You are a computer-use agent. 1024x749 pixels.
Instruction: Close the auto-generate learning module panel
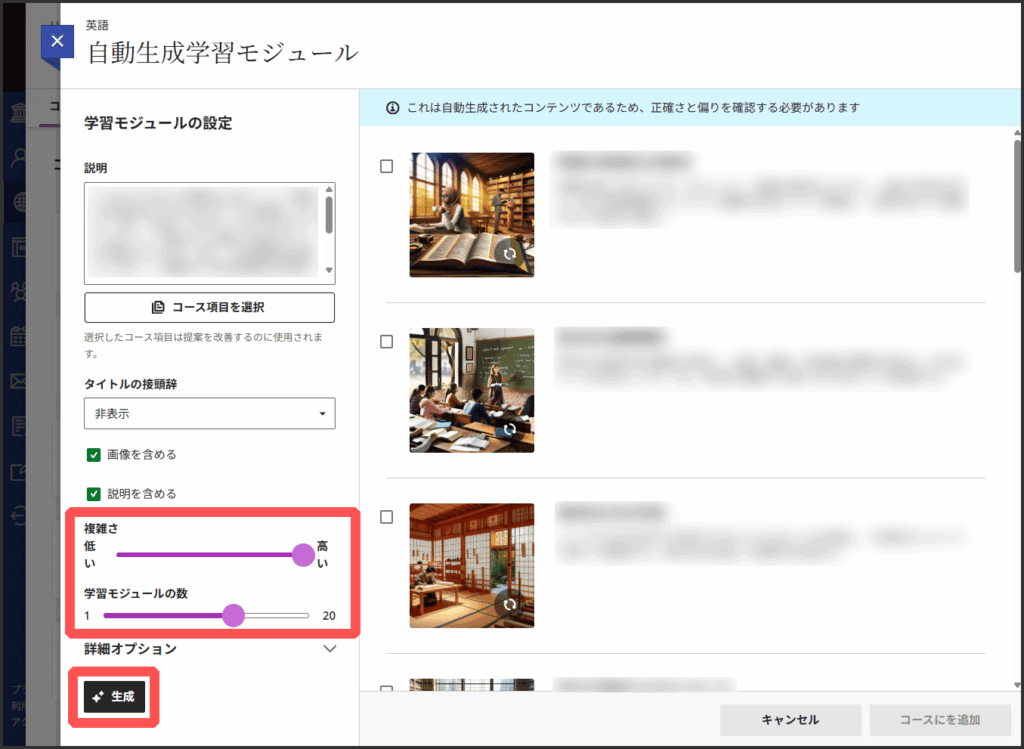tap(57, 42)
